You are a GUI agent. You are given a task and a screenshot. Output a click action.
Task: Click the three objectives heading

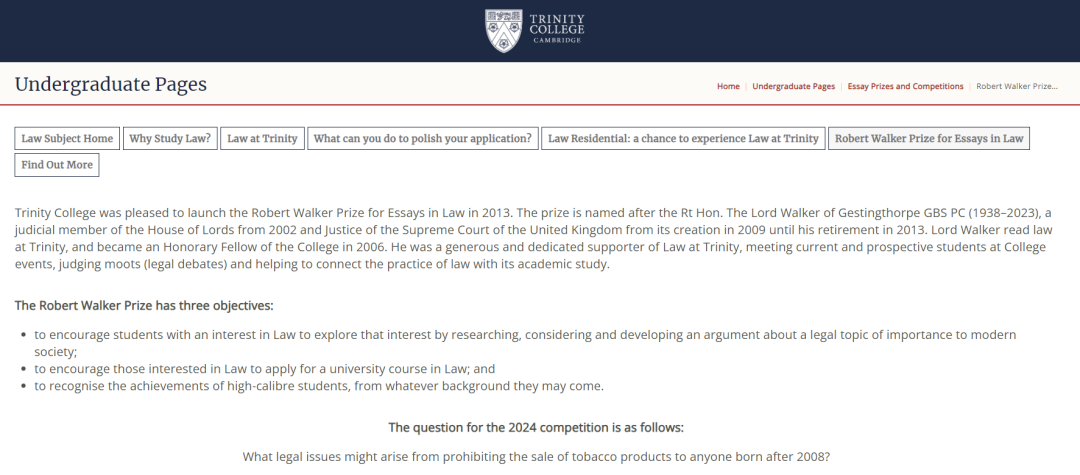tap(144, 305)
